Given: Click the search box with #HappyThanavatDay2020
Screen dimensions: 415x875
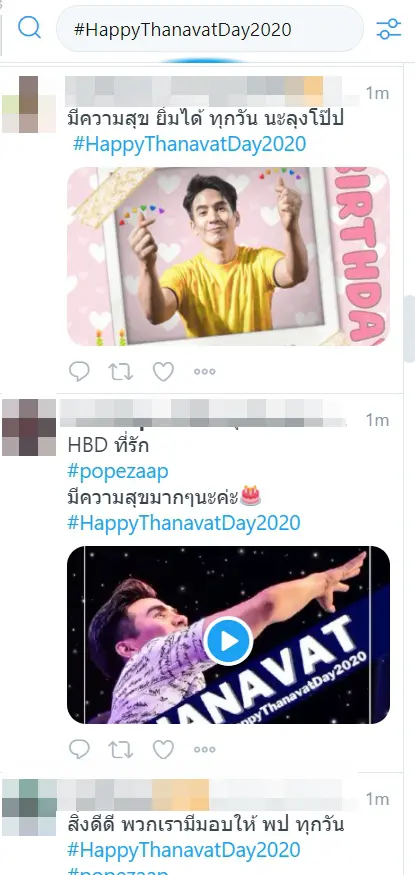Looking at the screenshot, I should click(210, 28).
